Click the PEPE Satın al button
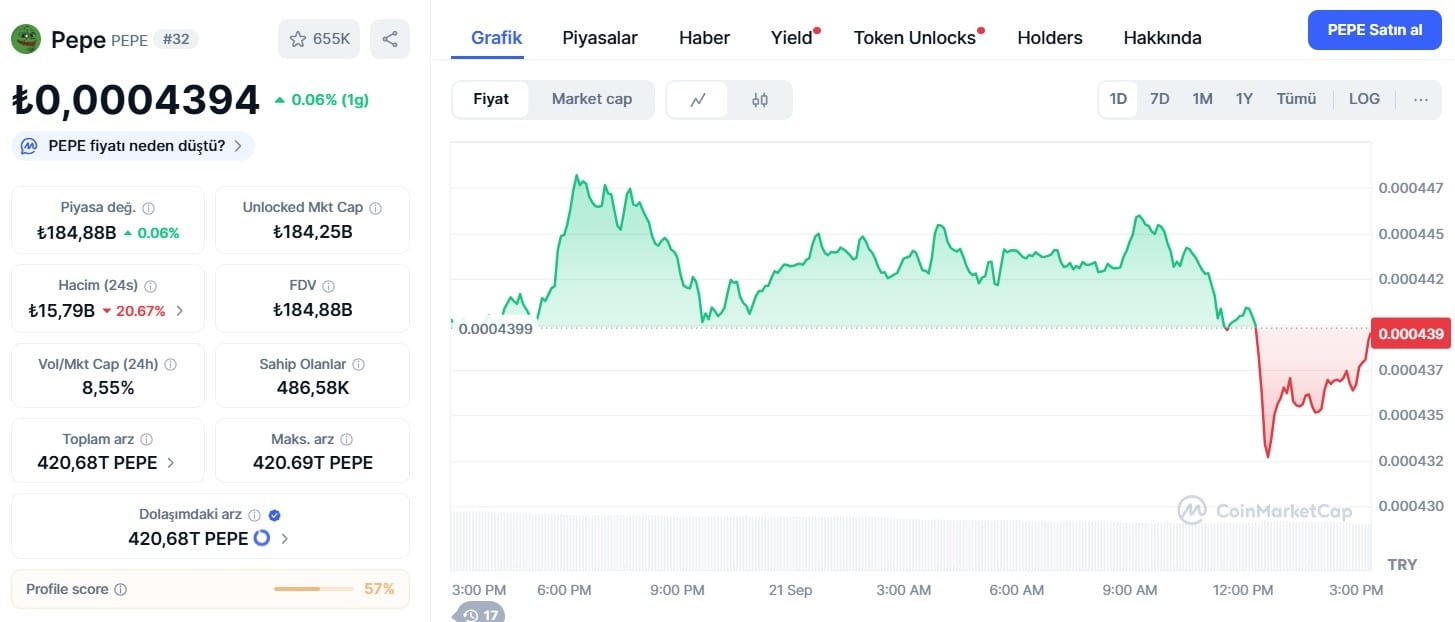This screenshot has width=1455, height=622. (x=1375, y=30)
